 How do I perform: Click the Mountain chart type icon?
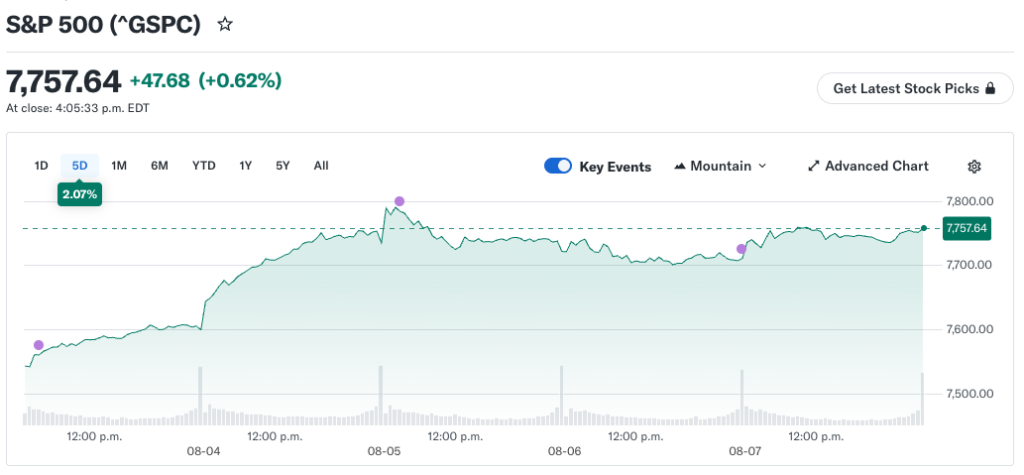point(679,167)
